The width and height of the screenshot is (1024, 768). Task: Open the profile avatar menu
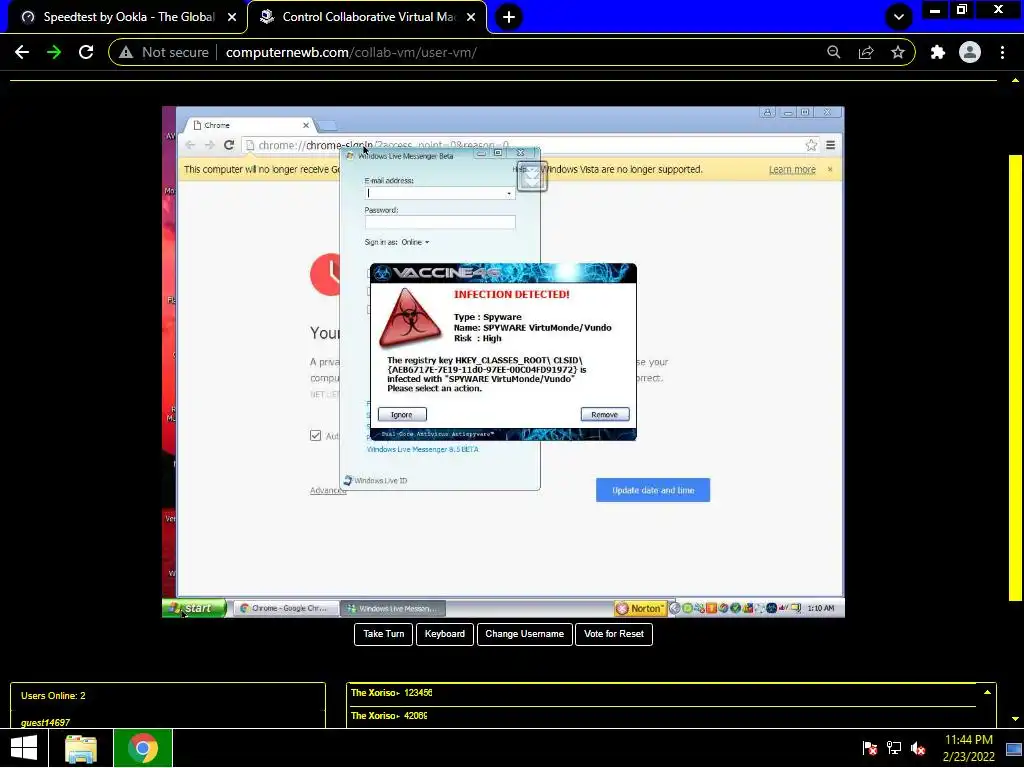click(x=970, y=52)
